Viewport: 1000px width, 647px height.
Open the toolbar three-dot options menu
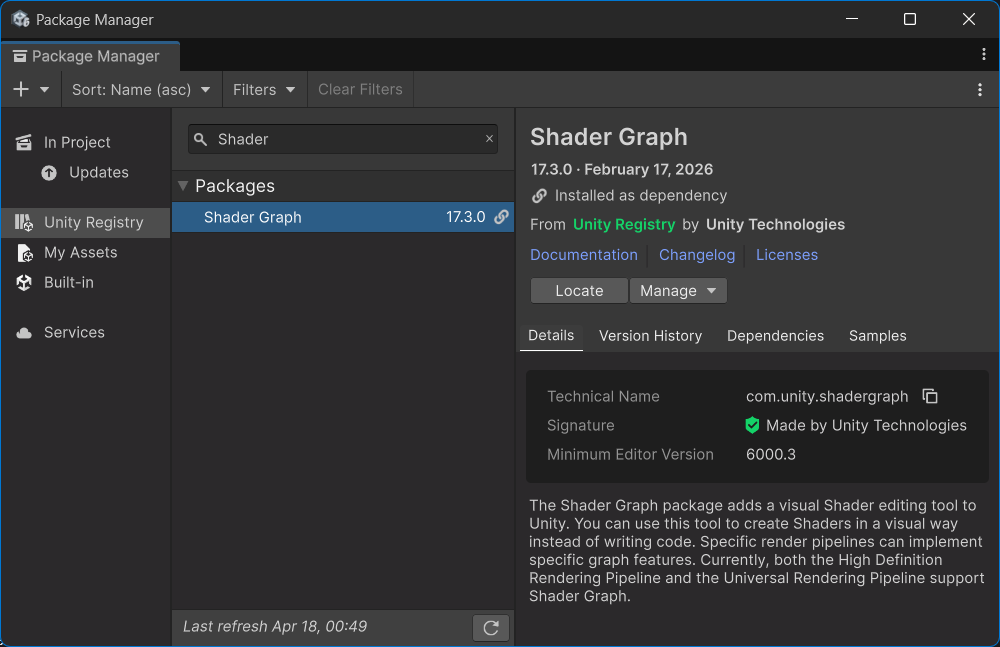click(980, 90)
